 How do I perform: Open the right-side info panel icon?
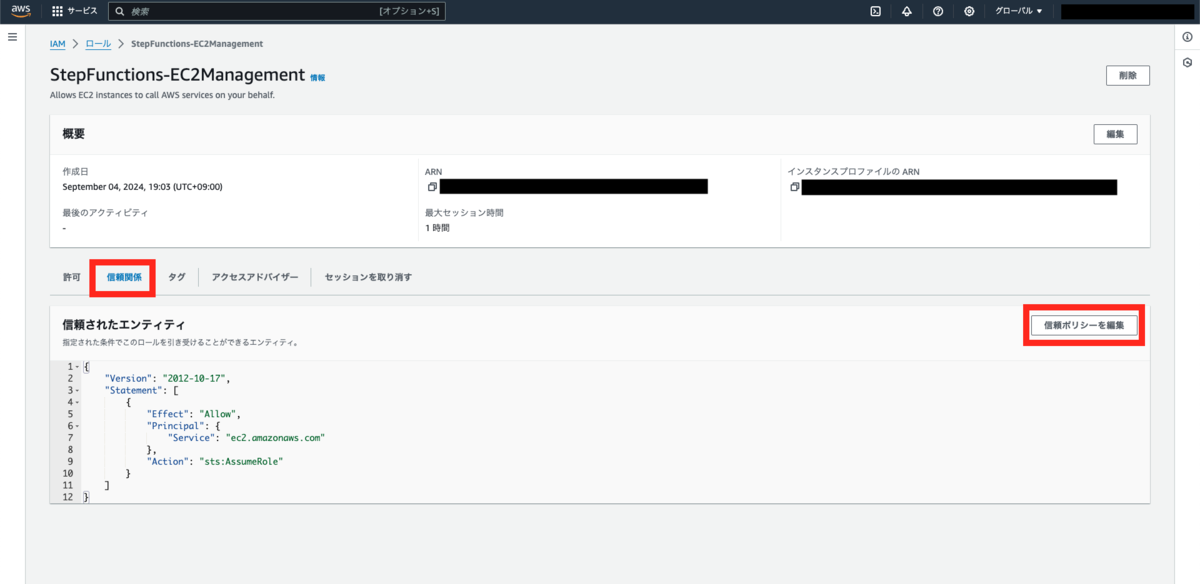click(x=1187, y=37)
